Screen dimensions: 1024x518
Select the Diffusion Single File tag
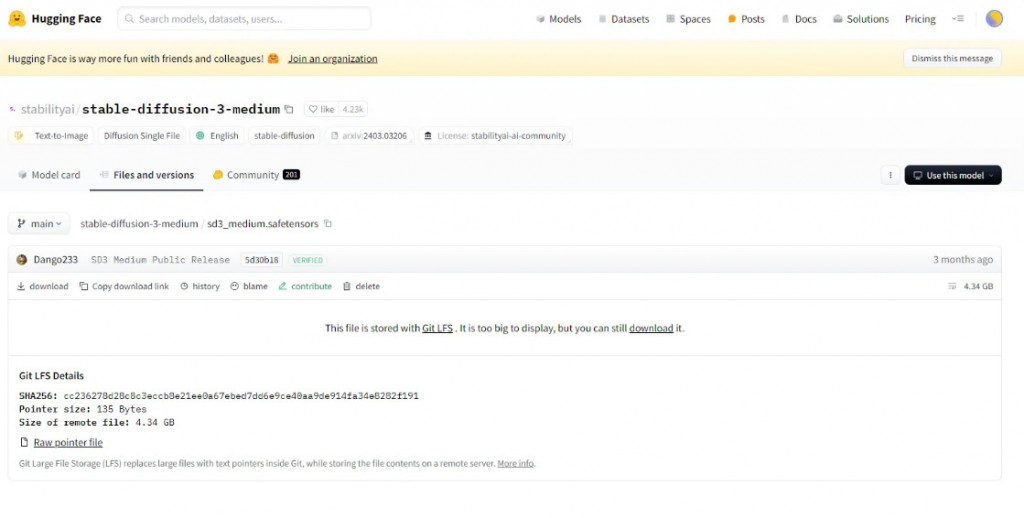point(142,136)
